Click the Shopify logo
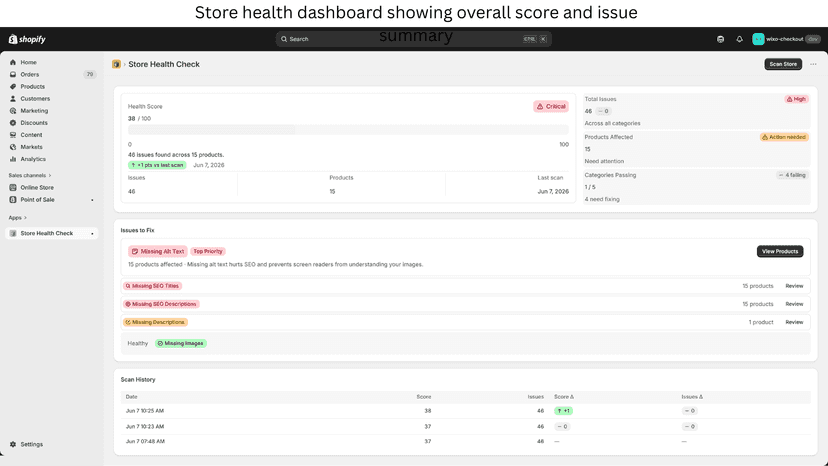Viewport: 828px width, 466px height. pyautogui.click(x=27, y=39)
